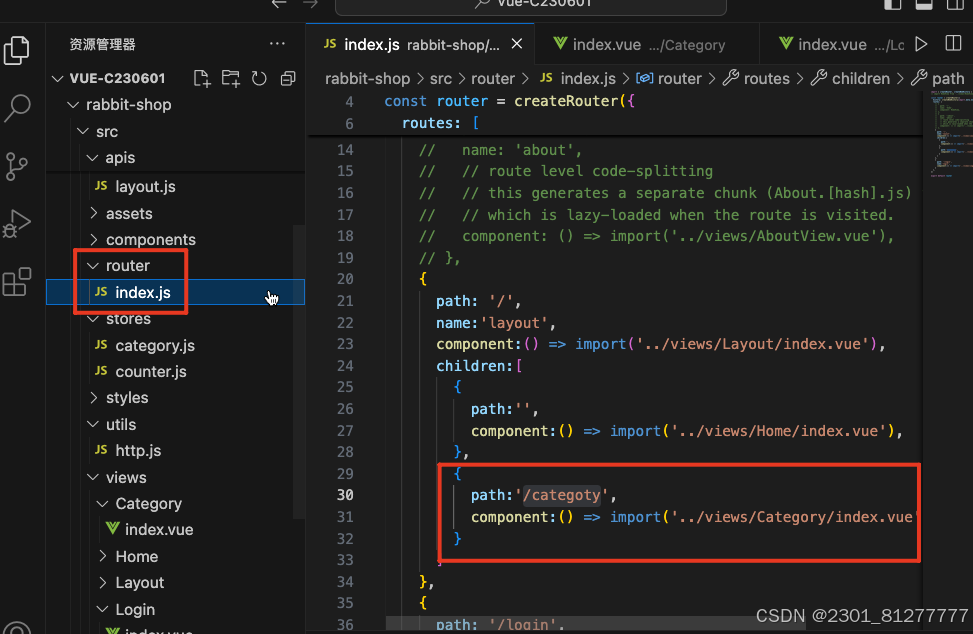Click the name:'layout' code line
Screen dimensions: 973x634
[x=495, y=323]
